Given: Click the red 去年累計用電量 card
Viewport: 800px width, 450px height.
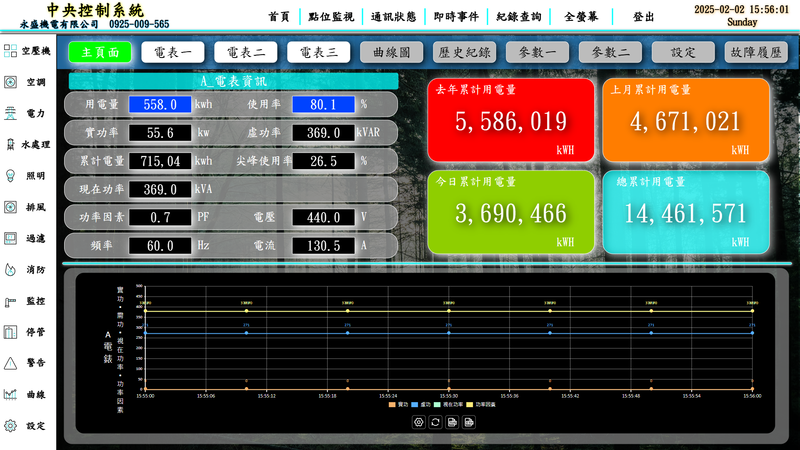Looking at the screenshot, I should pyautogui.click(x=511, y=120).
